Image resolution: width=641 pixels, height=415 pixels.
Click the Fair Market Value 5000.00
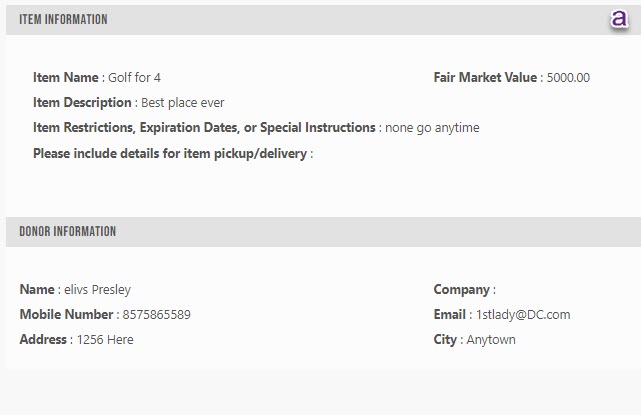(x=568, y=78)
